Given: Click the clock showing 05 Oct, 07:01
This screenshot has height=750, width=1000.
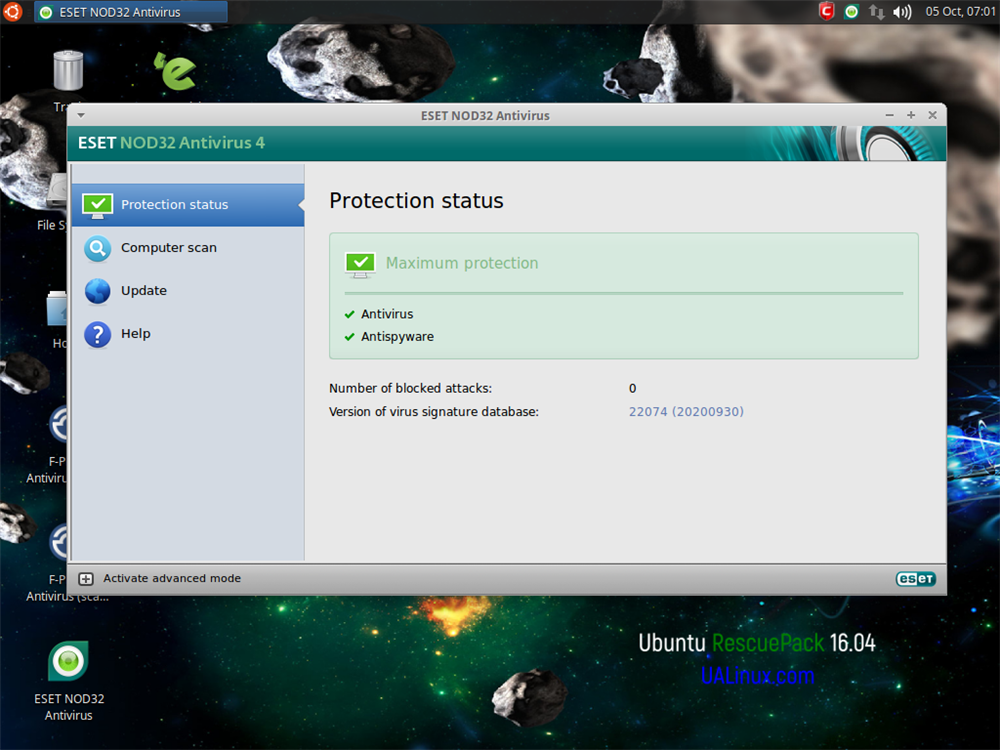Looking at the screenshot, I should pos(960,11).
